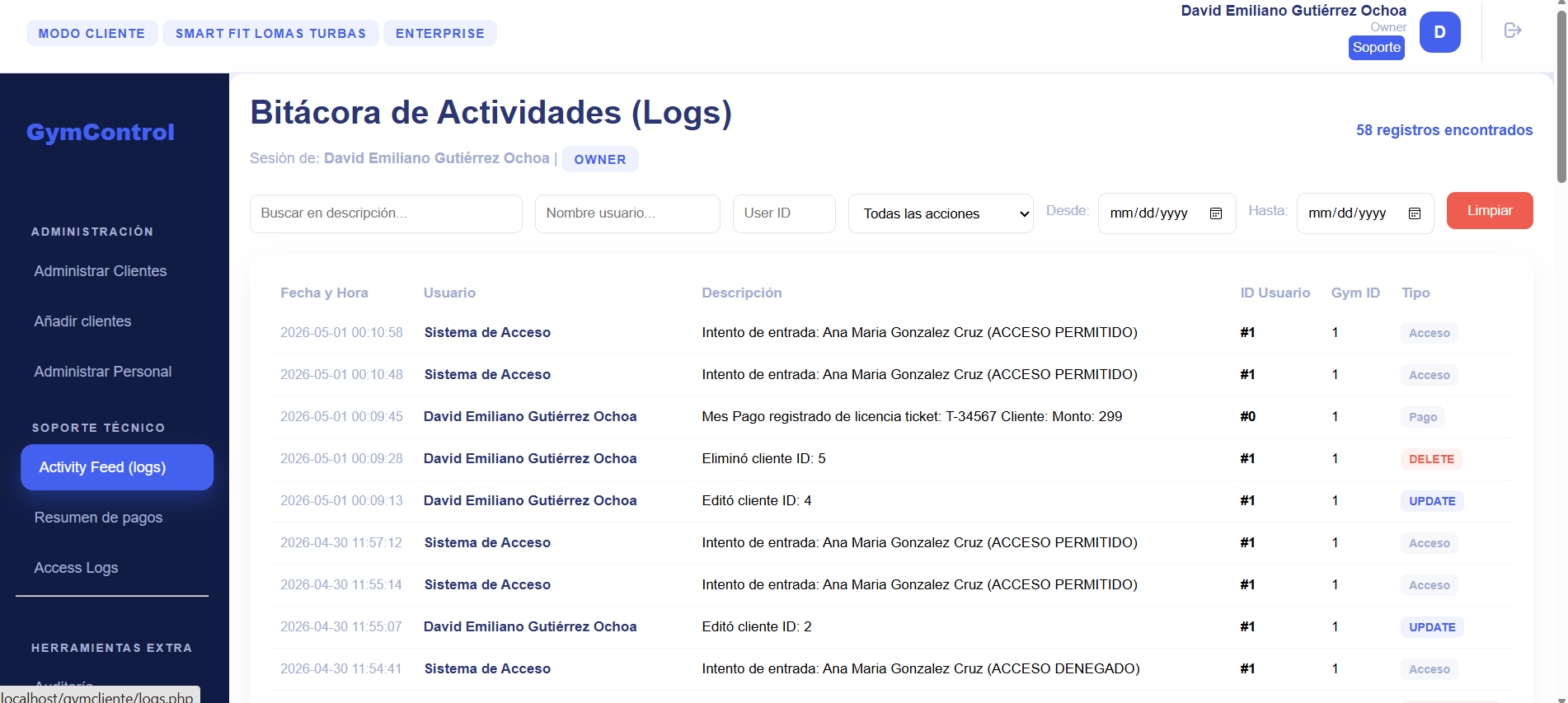Click the OWNER role badge
Screen dimensions: 1568x703
click(x=600, y=159)
